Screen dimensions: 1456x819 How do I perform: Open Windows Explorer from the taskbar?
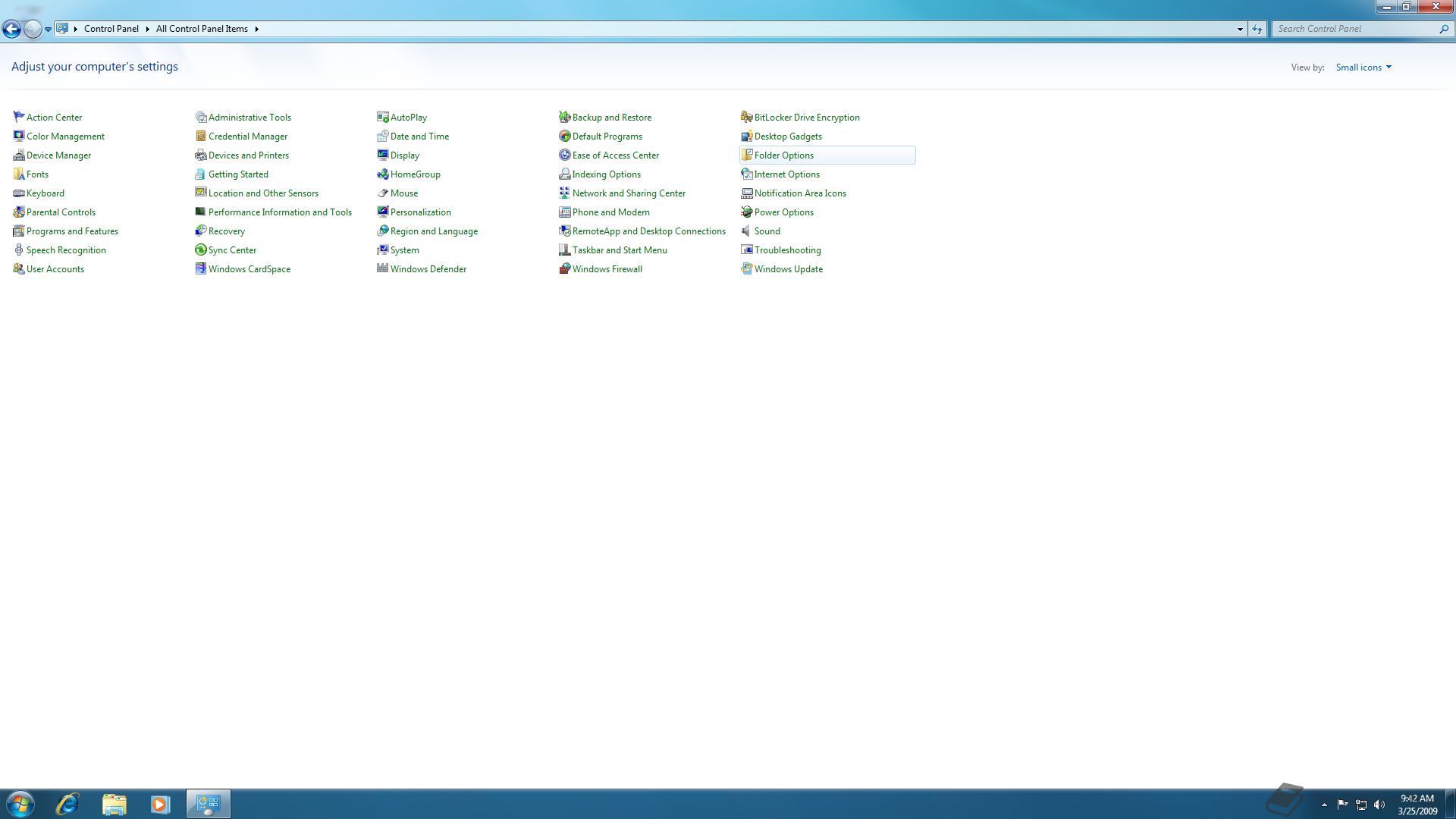pyautogui.click(x=115, y=804)
